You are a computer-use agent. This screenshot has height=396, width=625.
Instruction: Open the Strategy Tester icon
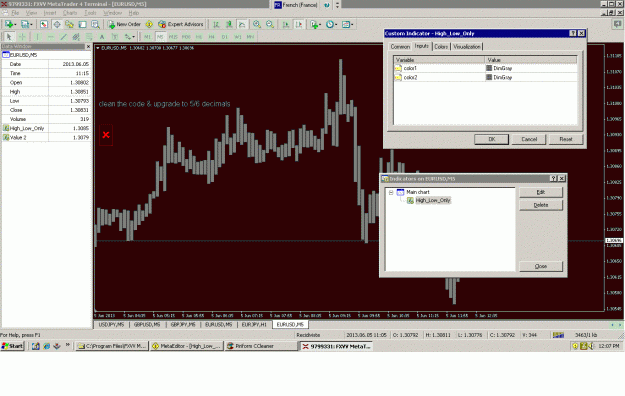95,24
